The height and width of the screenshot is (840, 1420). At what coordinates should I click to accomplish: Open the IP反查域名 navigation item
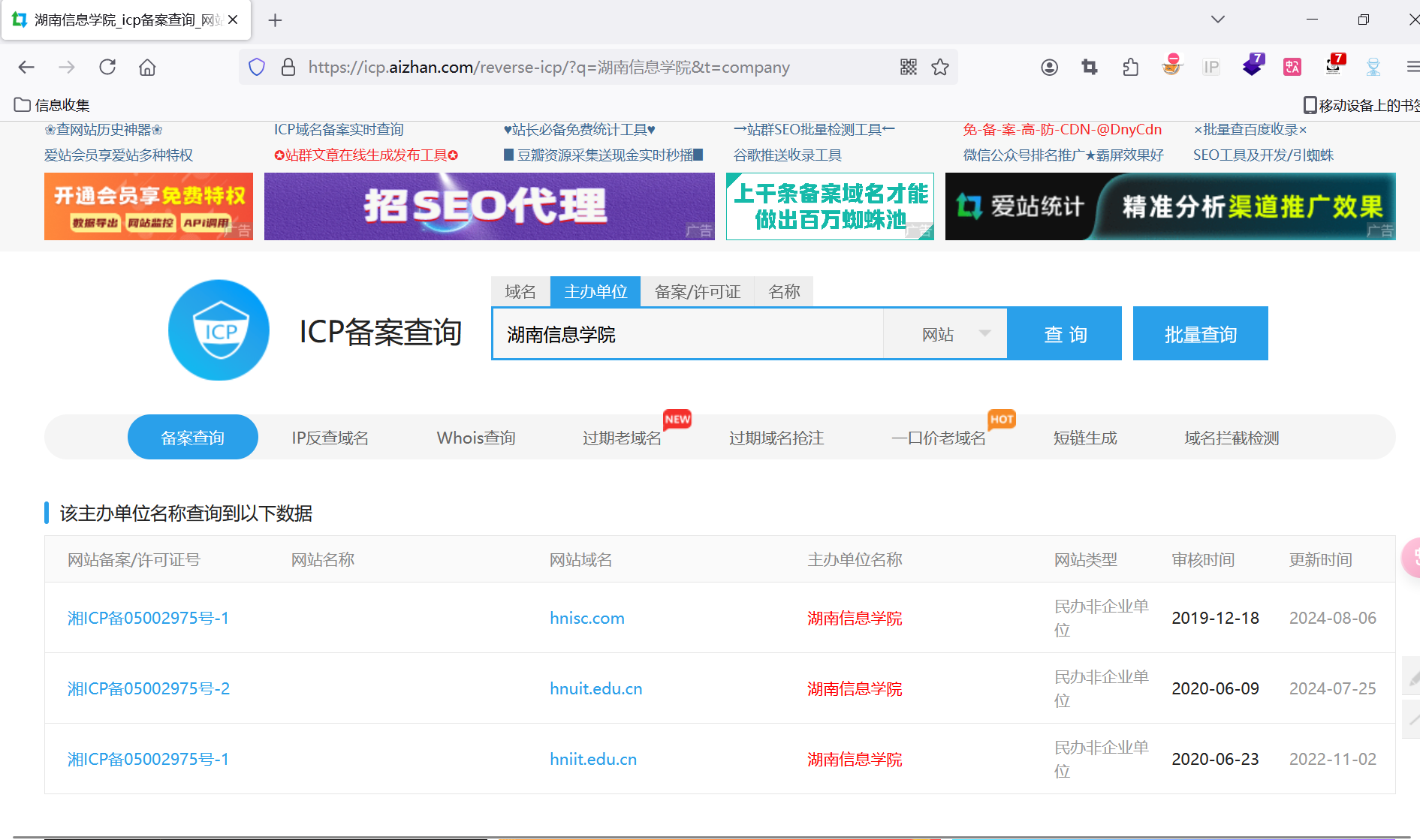tap(330, 438)
